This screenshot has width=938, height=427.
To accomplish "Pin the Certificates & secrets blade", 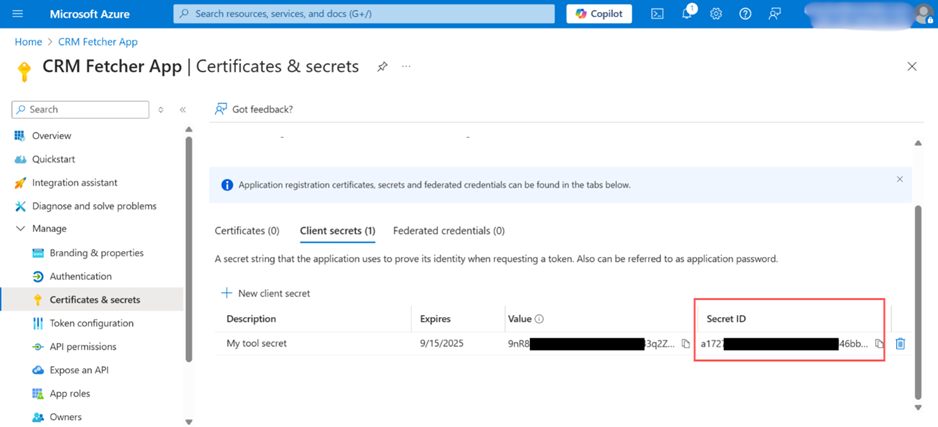I will click(382, 66).
